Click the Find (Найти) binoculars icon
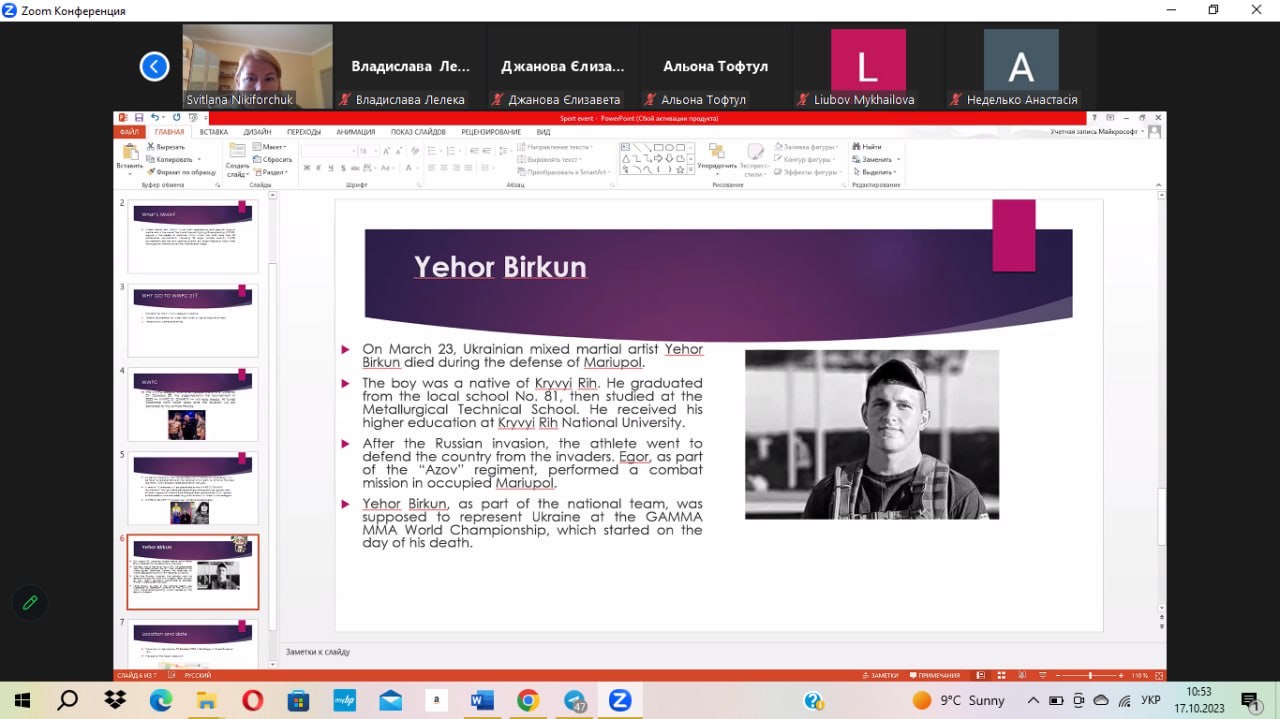The width and height of the screenshot is (1280, 719). coord(857,146)
